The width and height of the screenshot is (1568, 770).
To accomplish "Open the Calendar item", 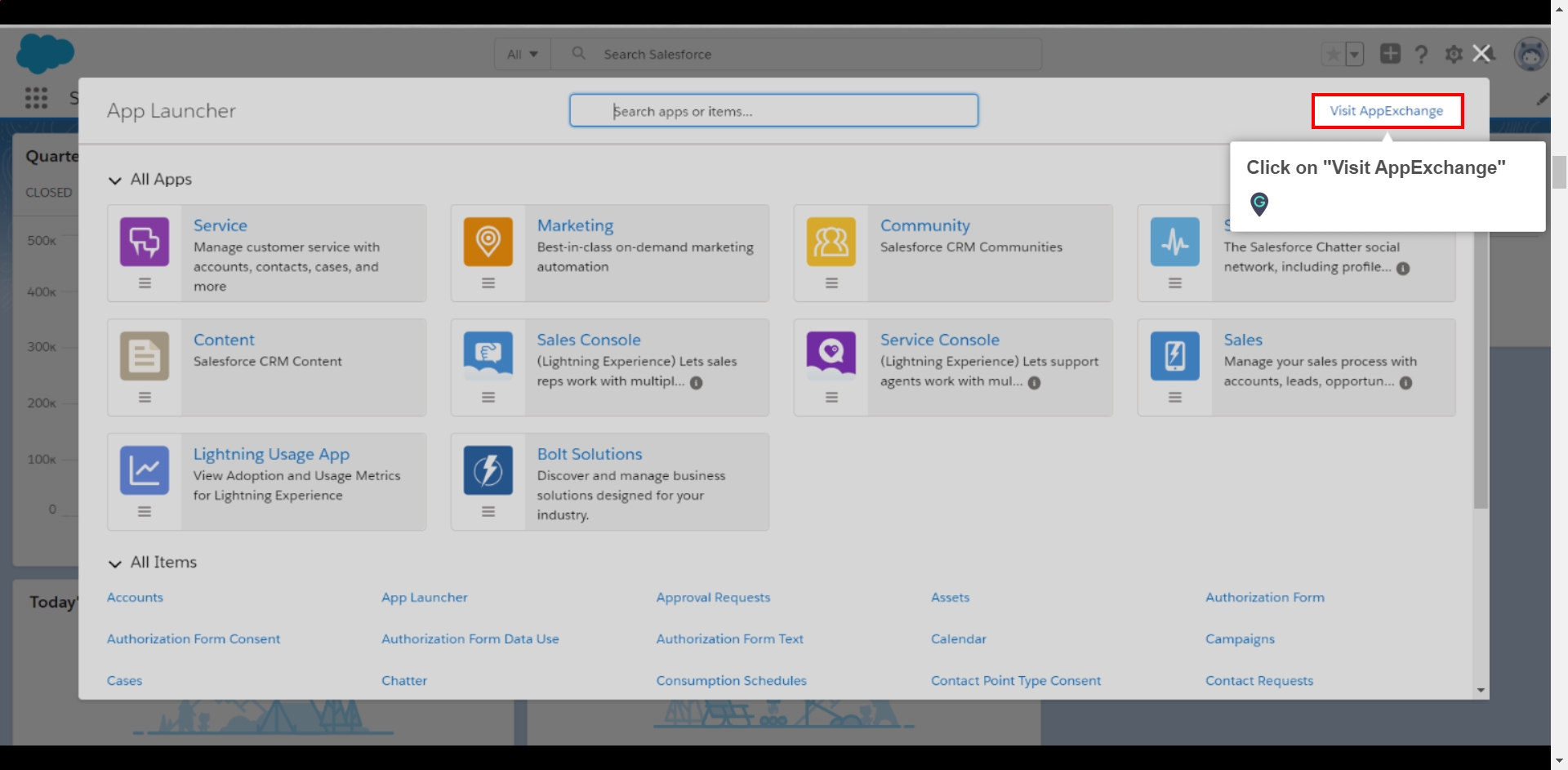I will click(959, 639).
